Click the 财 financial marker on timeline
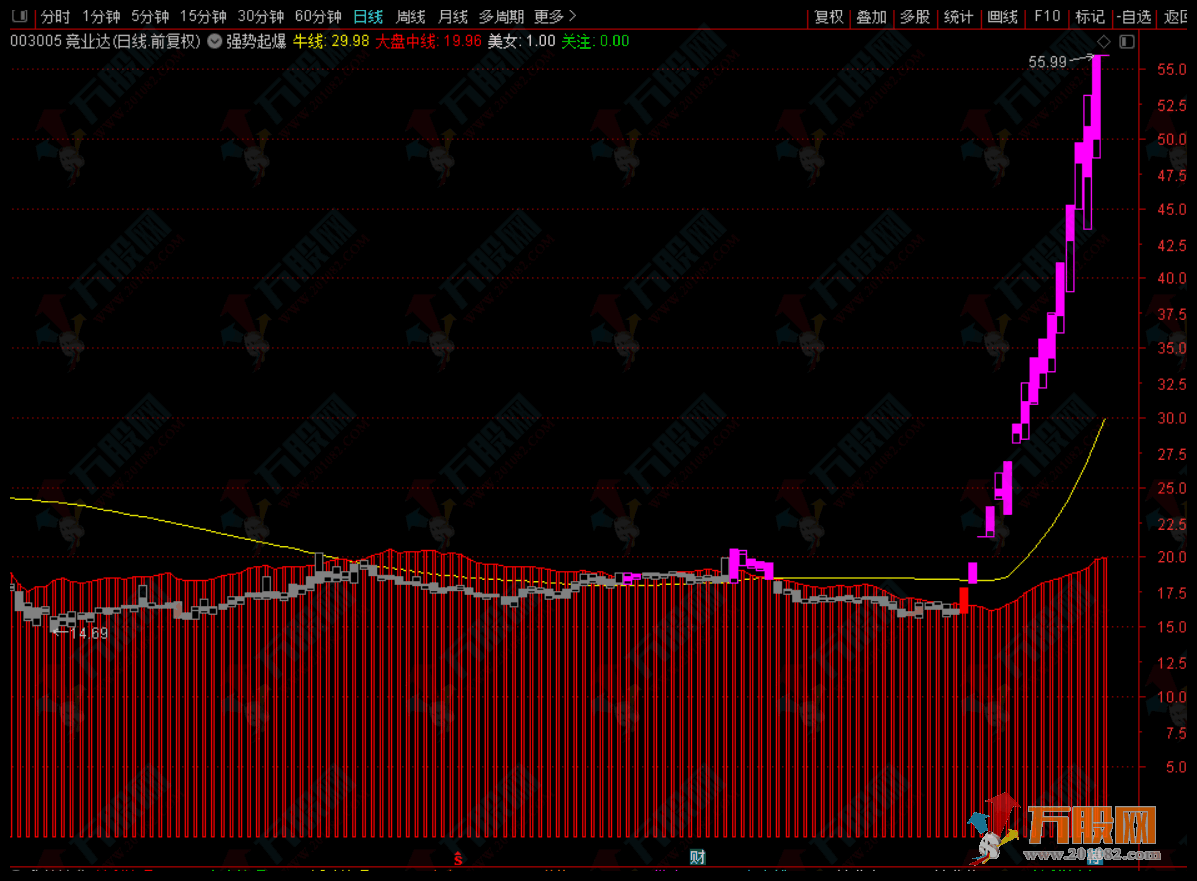The image size is (1197, 881). (697, 857)
